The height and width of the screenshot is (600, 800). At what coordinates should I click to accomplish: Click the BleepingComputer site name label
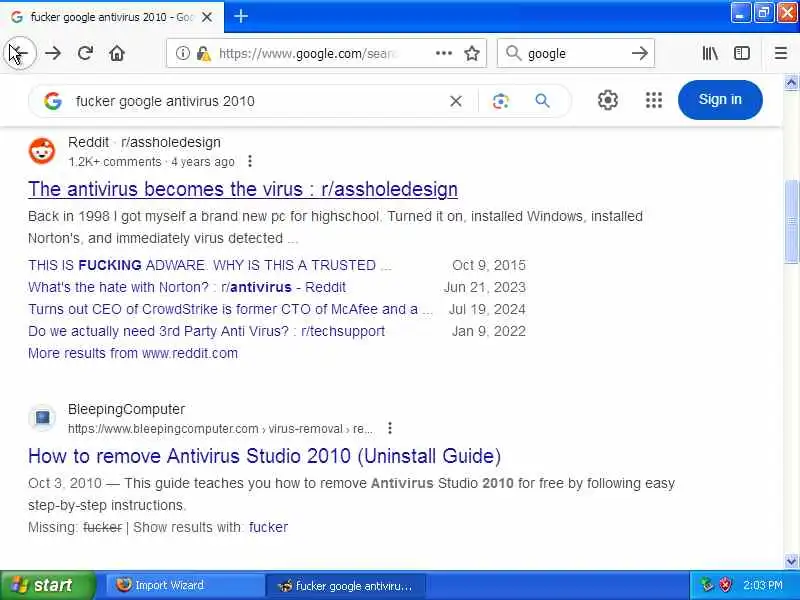tap(127, 409)
